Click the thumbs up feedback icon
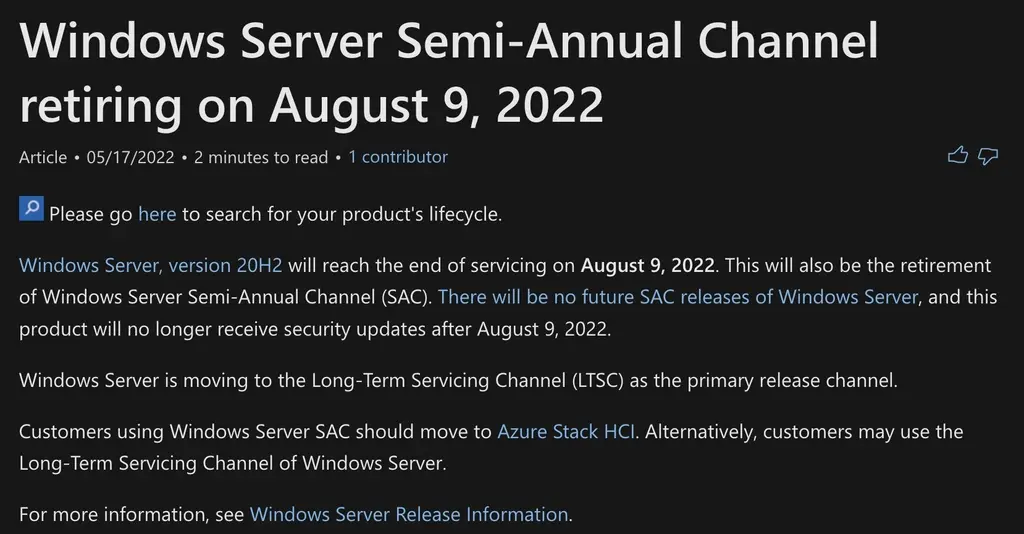Image resolution: width=1024 pixels, height=534 pixels. [x=958, y=155]
